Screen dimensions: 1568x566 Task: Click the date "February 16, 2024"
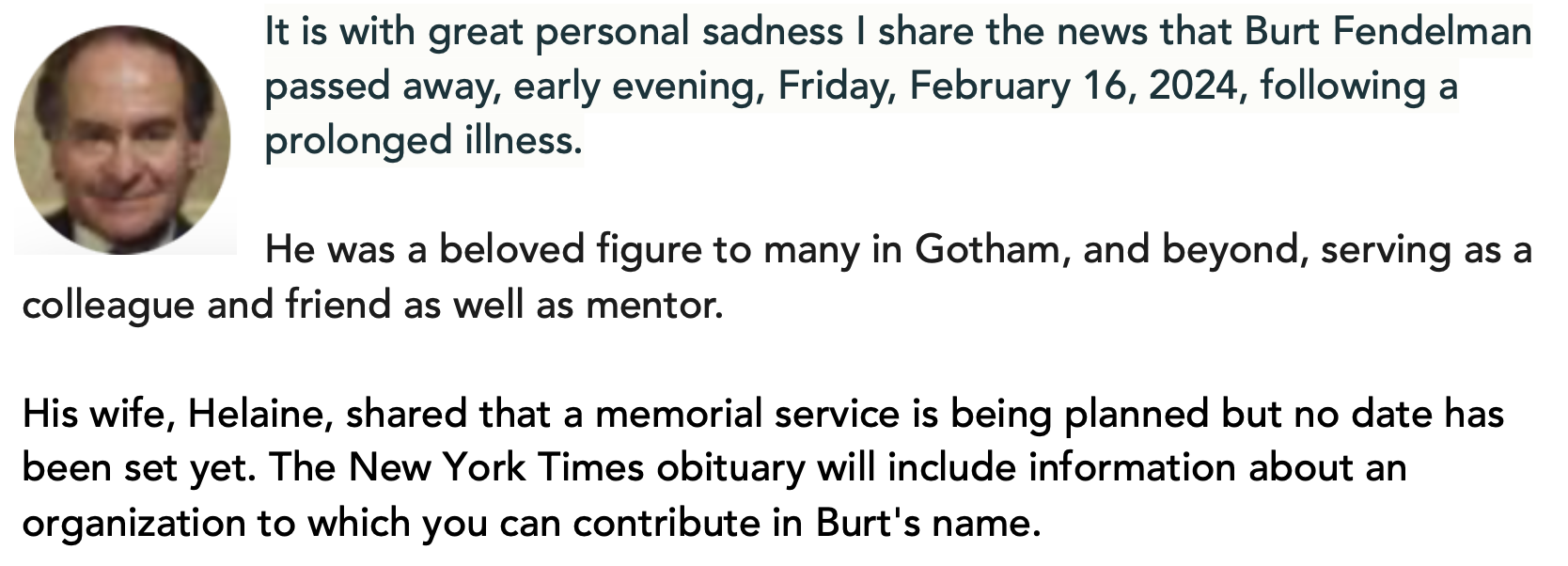1071,86
